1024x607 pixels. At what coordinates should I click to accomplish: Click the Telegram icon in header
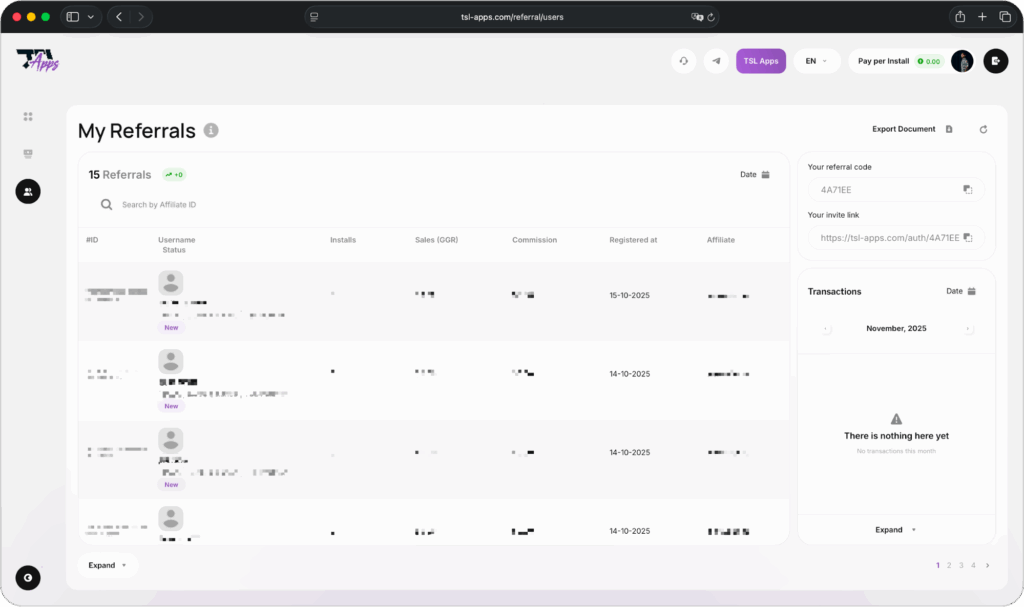[x=716, y=61]
